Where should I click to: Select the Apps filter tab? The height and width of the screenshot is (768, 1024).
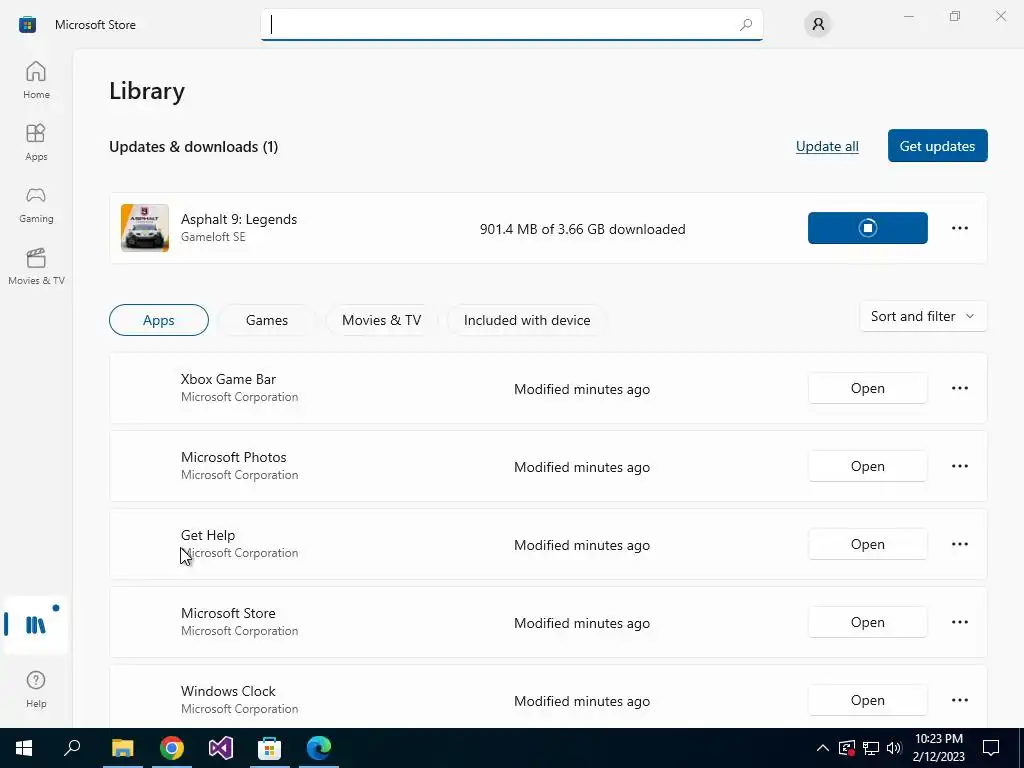pyautogui.click(x=159, y=320)
